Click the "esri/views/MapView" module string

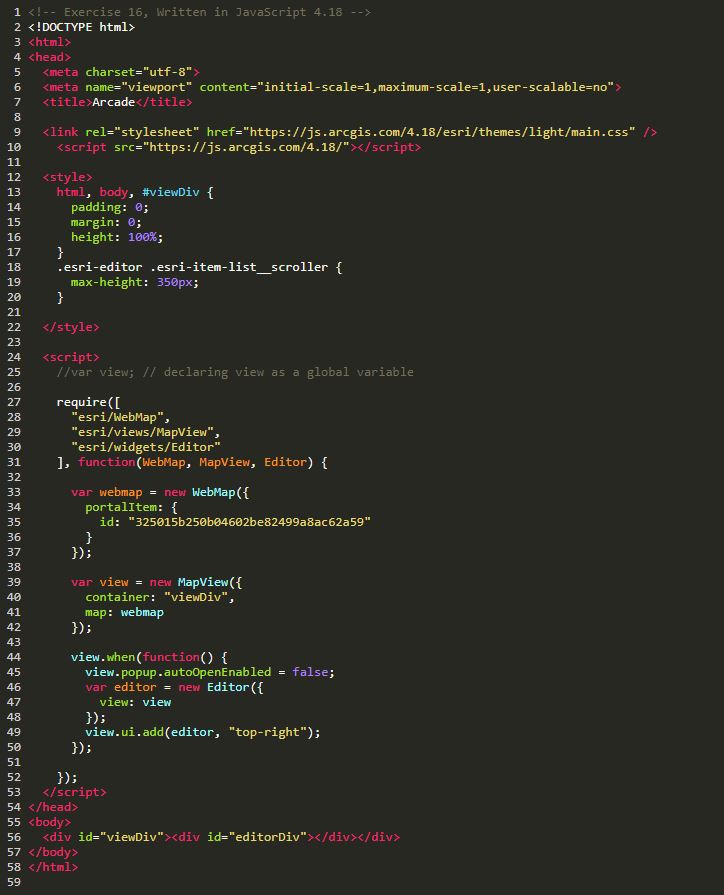(x=145, y=432)
